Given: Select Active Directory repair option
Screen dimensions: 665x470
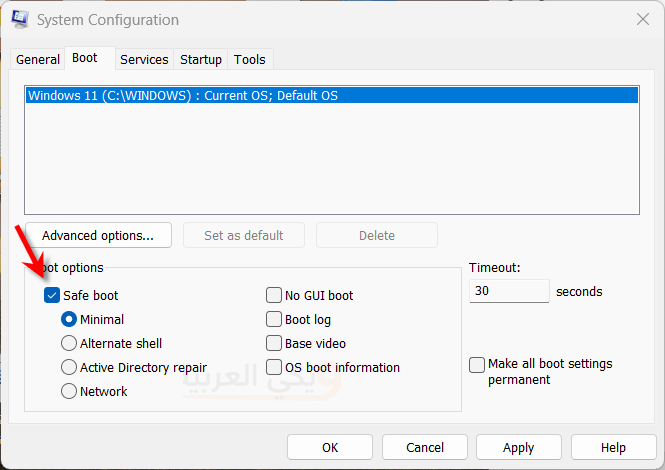Looking at the screenshot, I should point(69,367).
